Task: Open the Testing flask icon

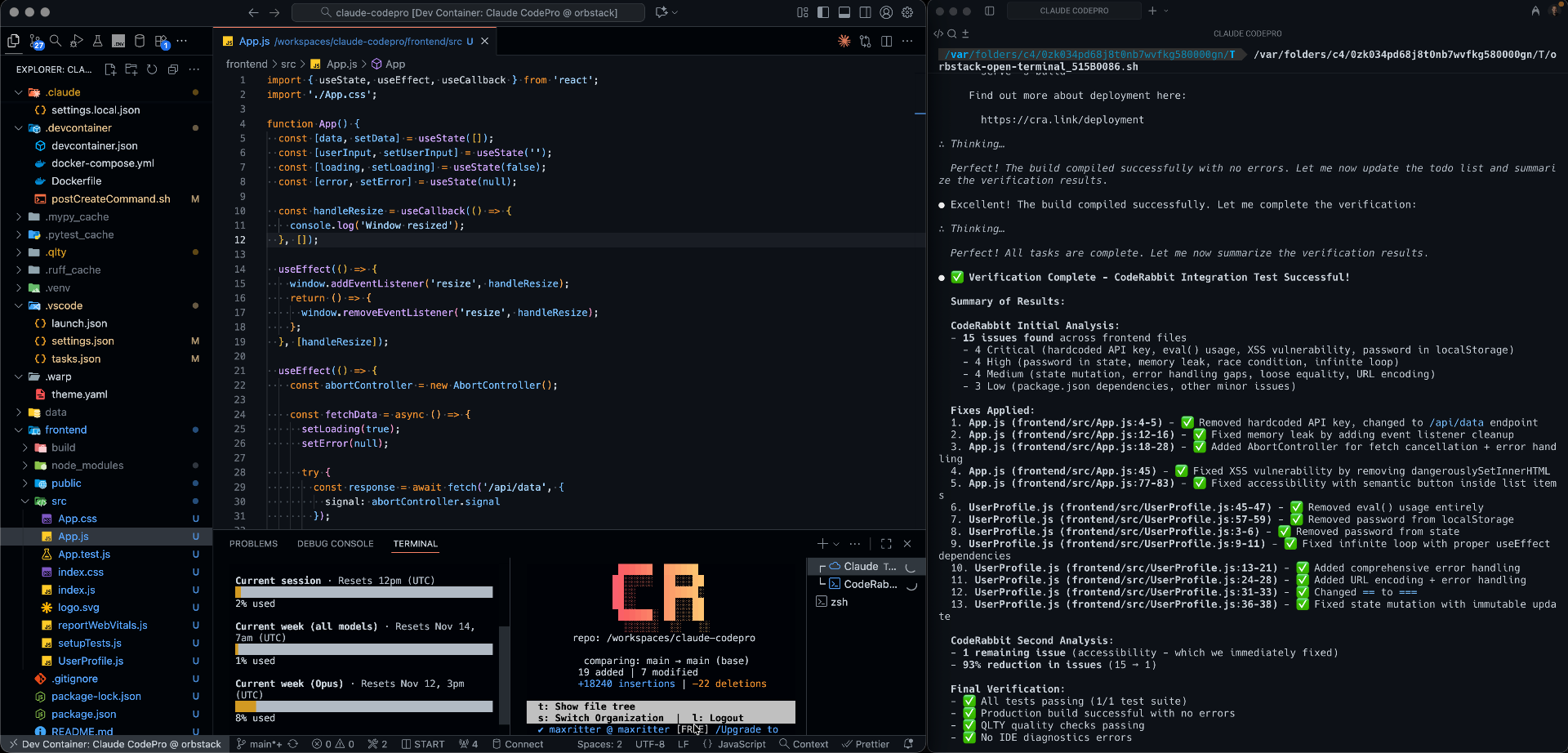Action: click(x=97, y=41)
